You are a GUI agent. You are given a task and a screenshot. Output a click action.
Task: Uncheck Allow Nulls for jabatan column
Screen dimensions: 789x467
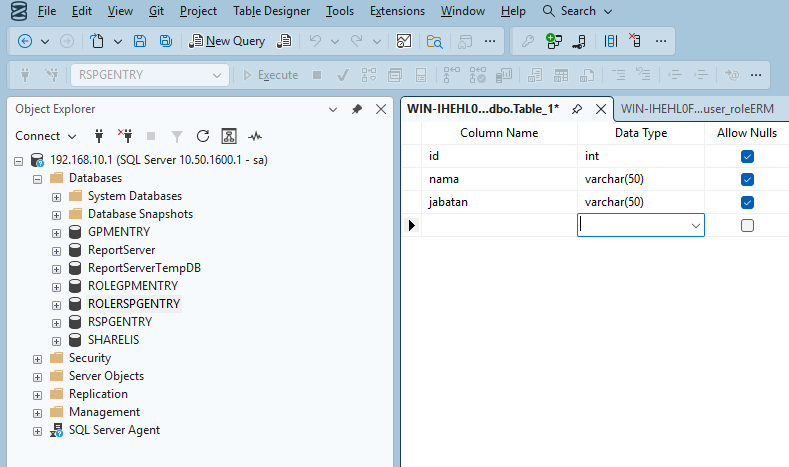point(747,202)
